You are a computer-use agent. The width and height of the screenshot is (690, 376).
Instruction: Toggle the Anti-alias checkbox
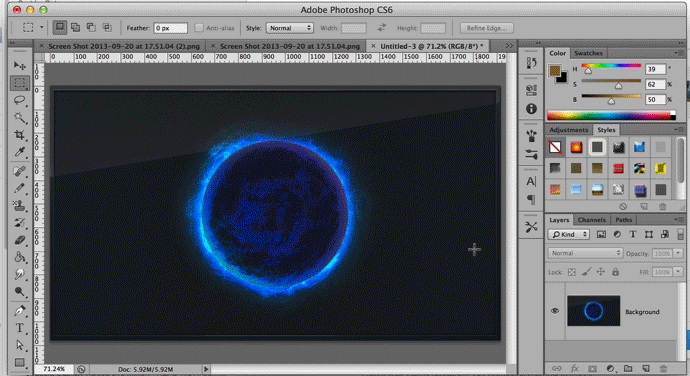pyautogui.click(x=199, y=28)
